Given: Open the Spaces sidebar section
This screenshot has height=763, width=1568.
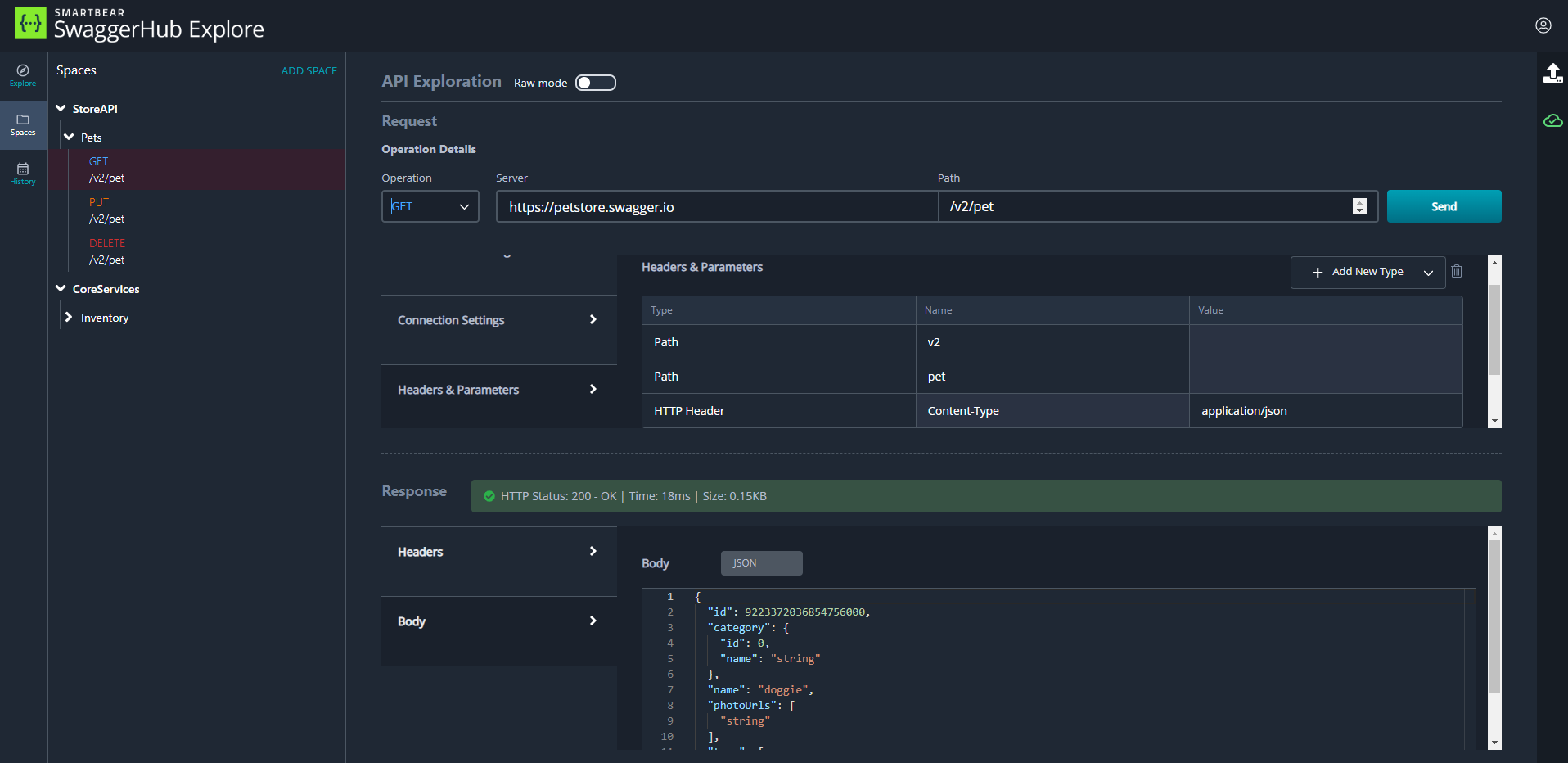Looking at the screenshot, I should [x=23, y=125].
